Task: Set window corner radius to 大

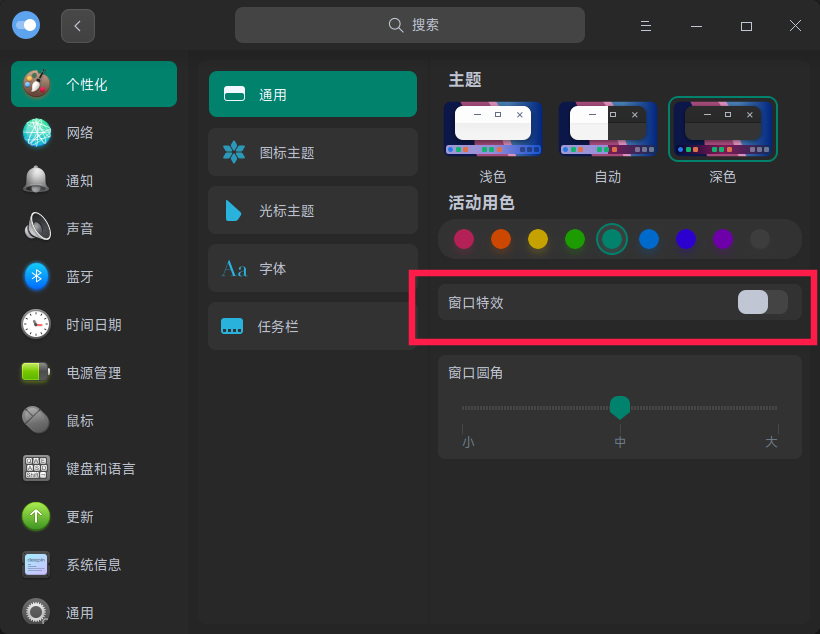Action: tap(771, 442)
